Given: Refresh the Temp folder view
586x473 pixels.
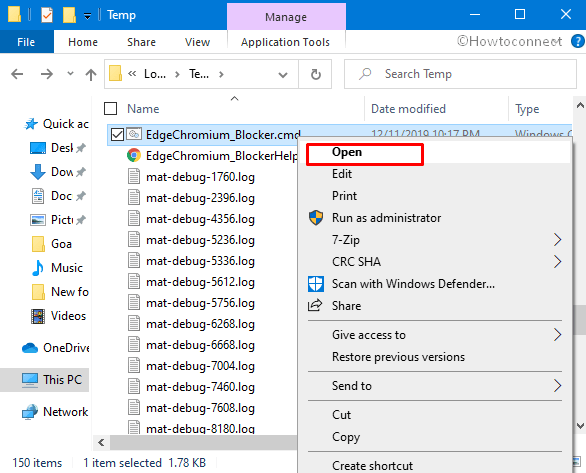Looking at the screenshot, I should tap(315, 74).
